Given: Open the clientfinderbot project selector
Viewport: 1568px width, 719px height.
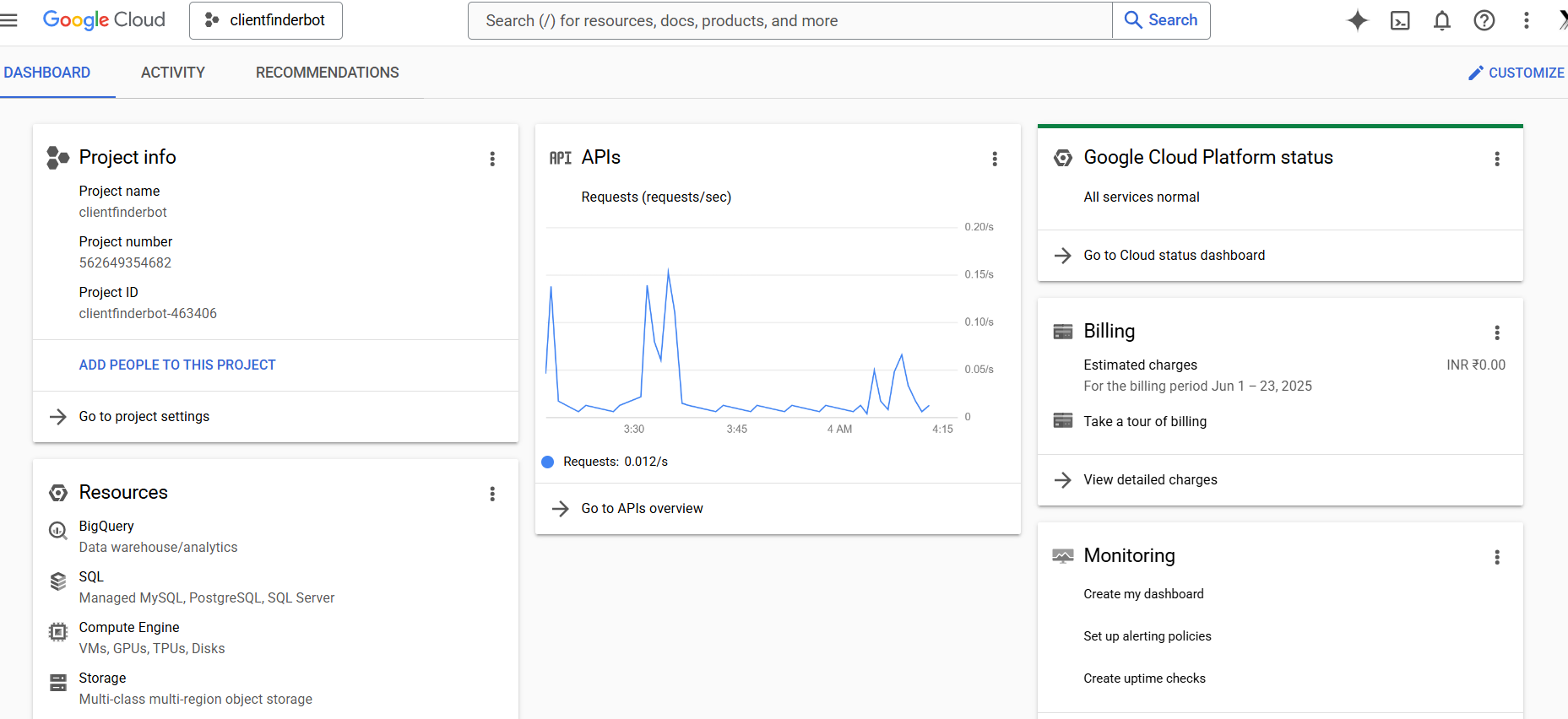Looking at the screenshot, I should (x=266, y=20).
